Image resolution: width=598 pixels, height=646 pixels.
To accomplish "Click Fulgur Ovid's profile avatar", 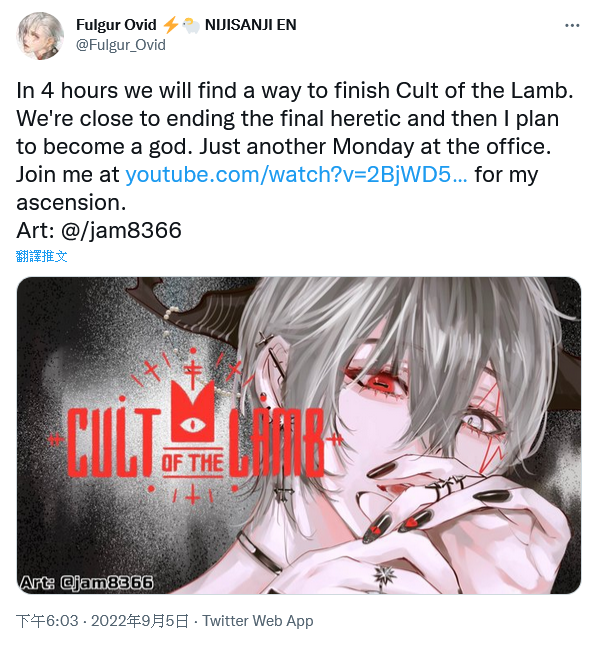I will pyautogui.click(x=40, y=36).
